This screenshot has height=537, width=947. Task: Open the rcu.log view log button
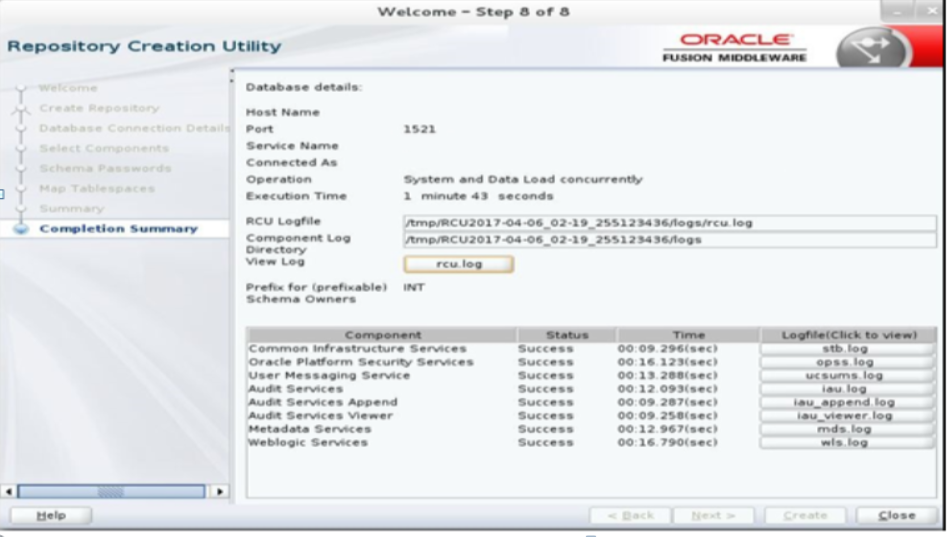(x=458, y=264)
